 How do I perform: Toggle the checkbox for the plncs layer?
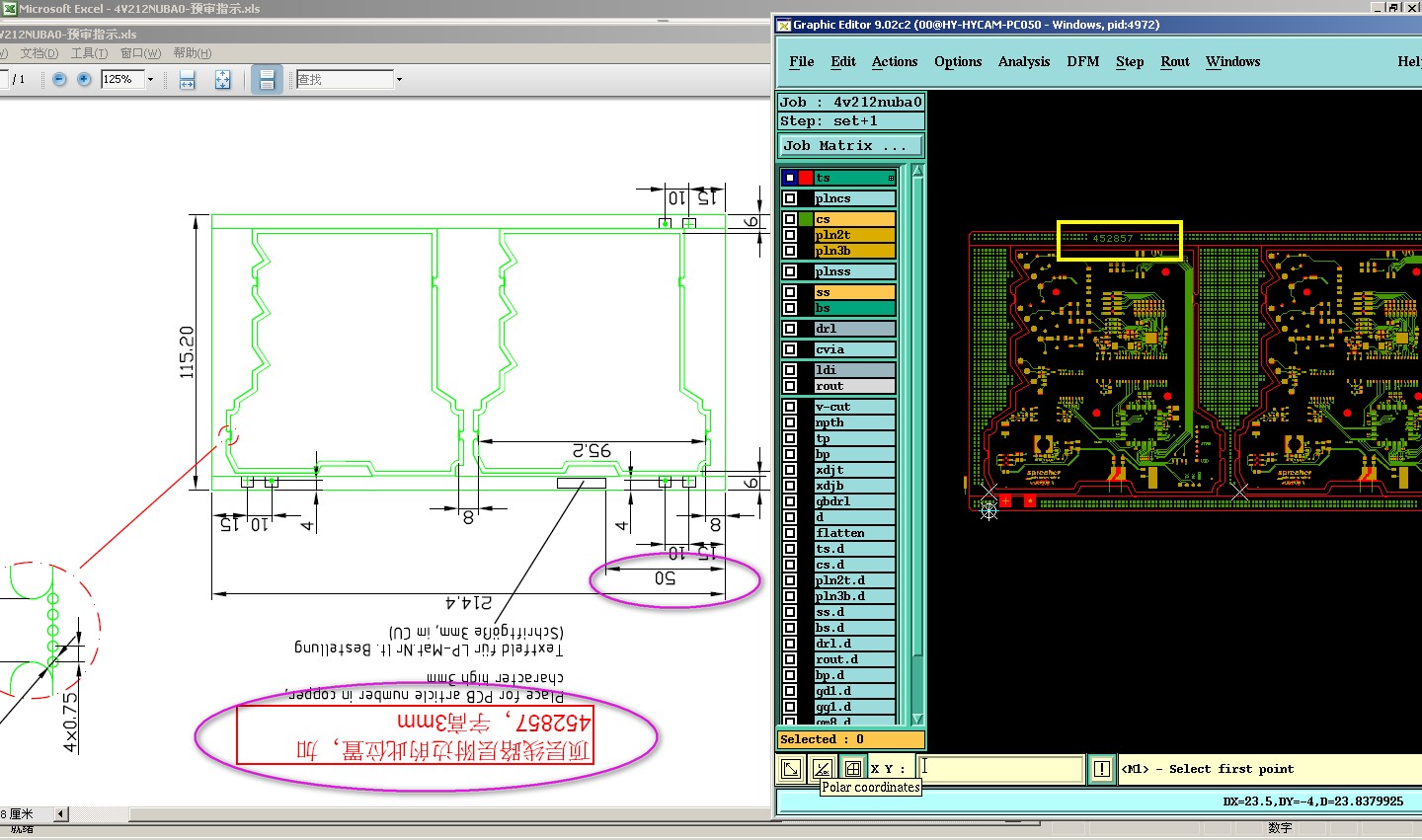click(x=790, y=198)
